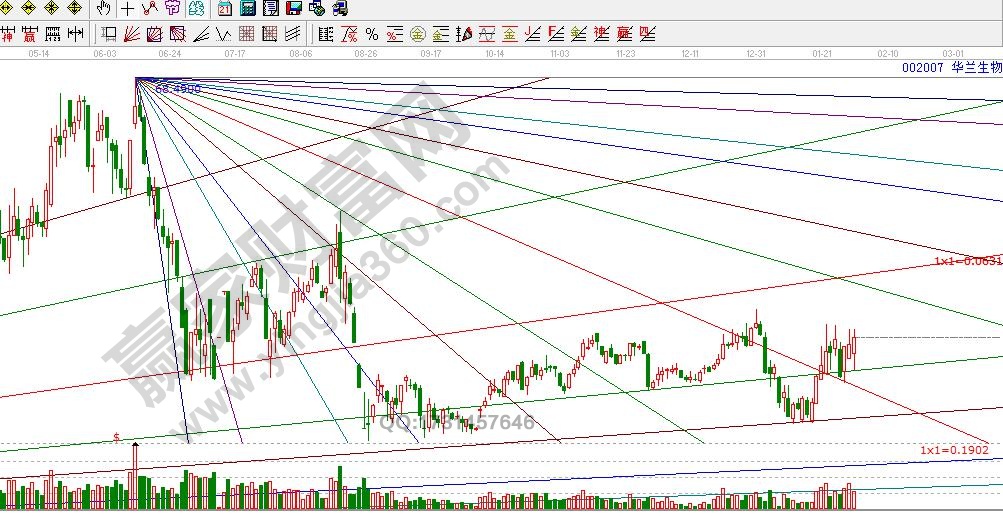The width and height of the screenshot is (1003, 517).
Task: Activate the crosshair cursor tool
Action: (x=128, y=9)
